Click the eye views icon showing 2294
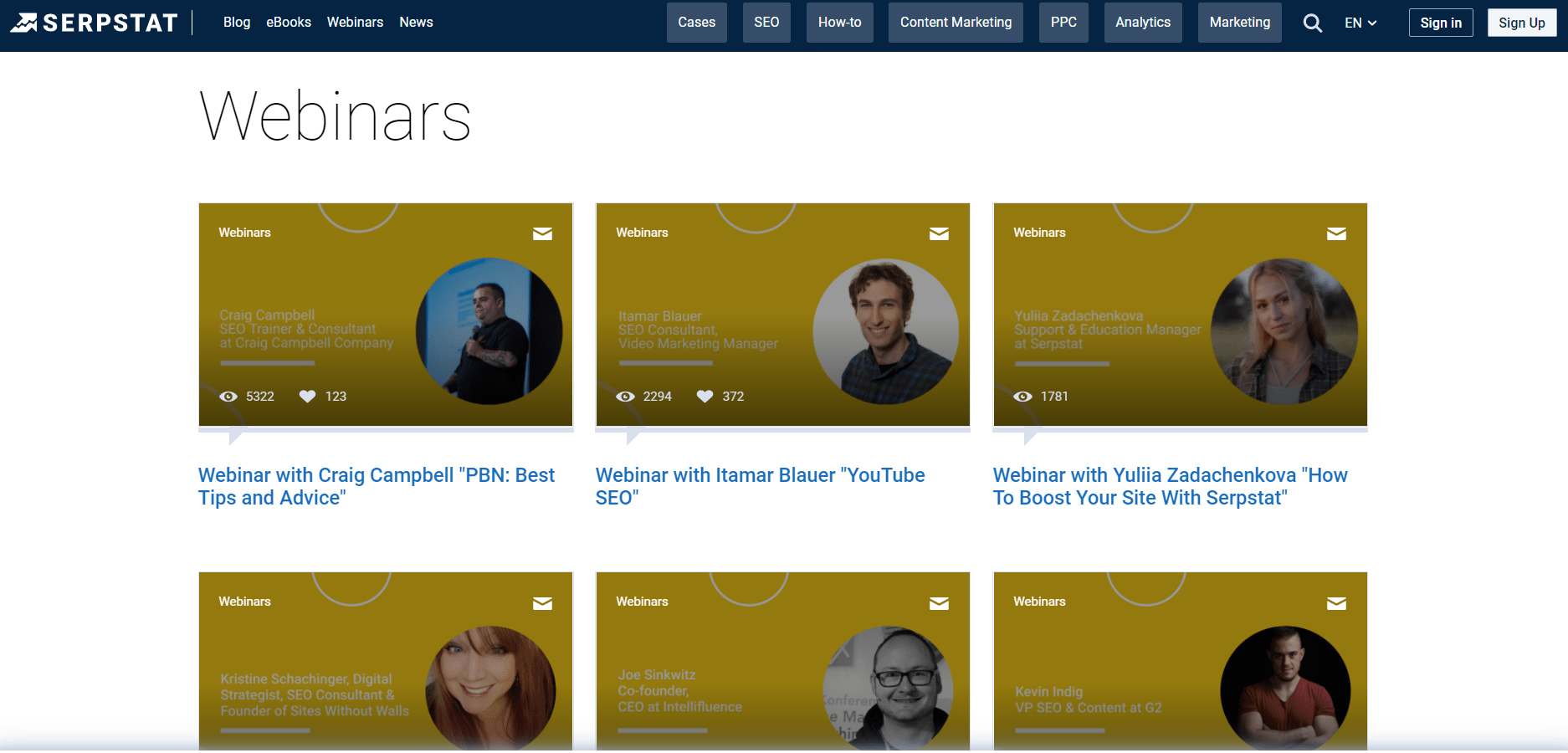The height and width of the screenshot is (753, 1568). tap(625, 397)
